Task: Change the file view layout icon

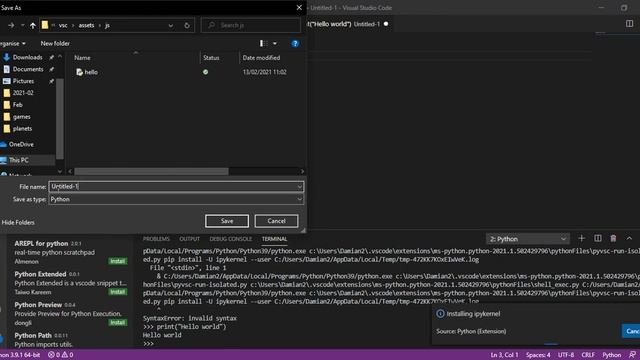Action: [x=263, y=43]
